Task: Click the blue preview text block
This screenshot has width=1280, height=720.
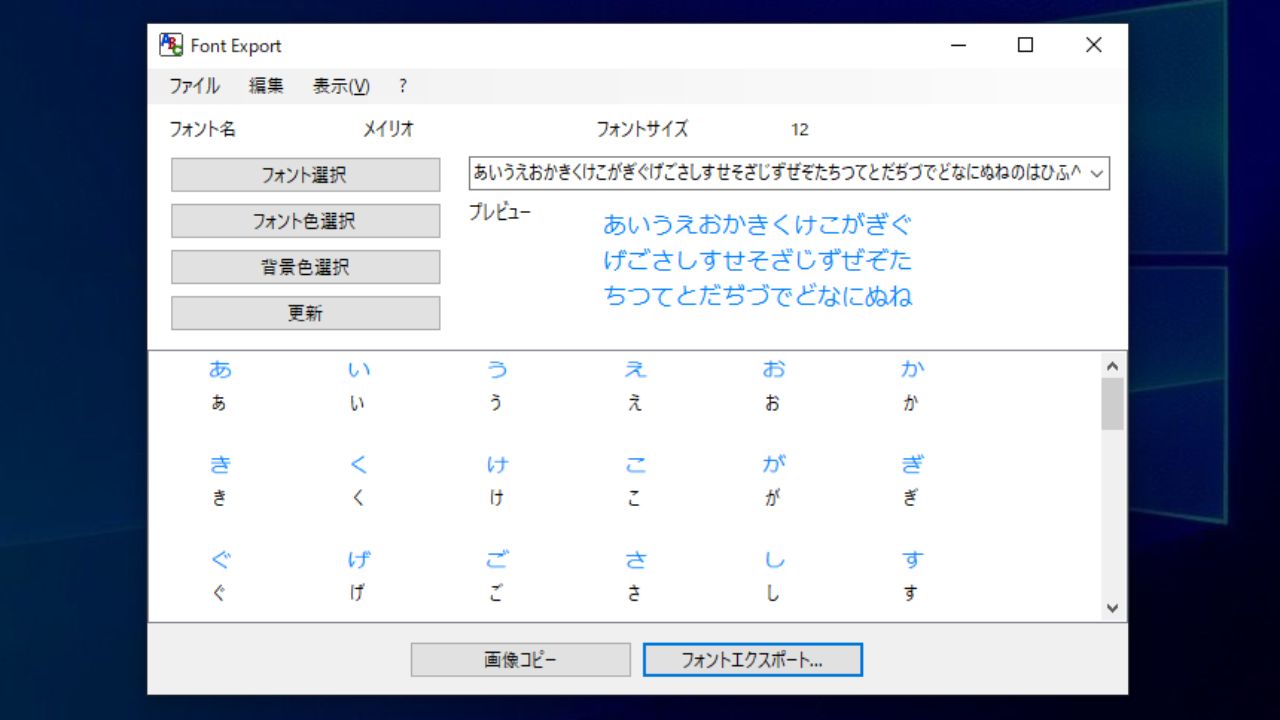Action: [758, 260]
